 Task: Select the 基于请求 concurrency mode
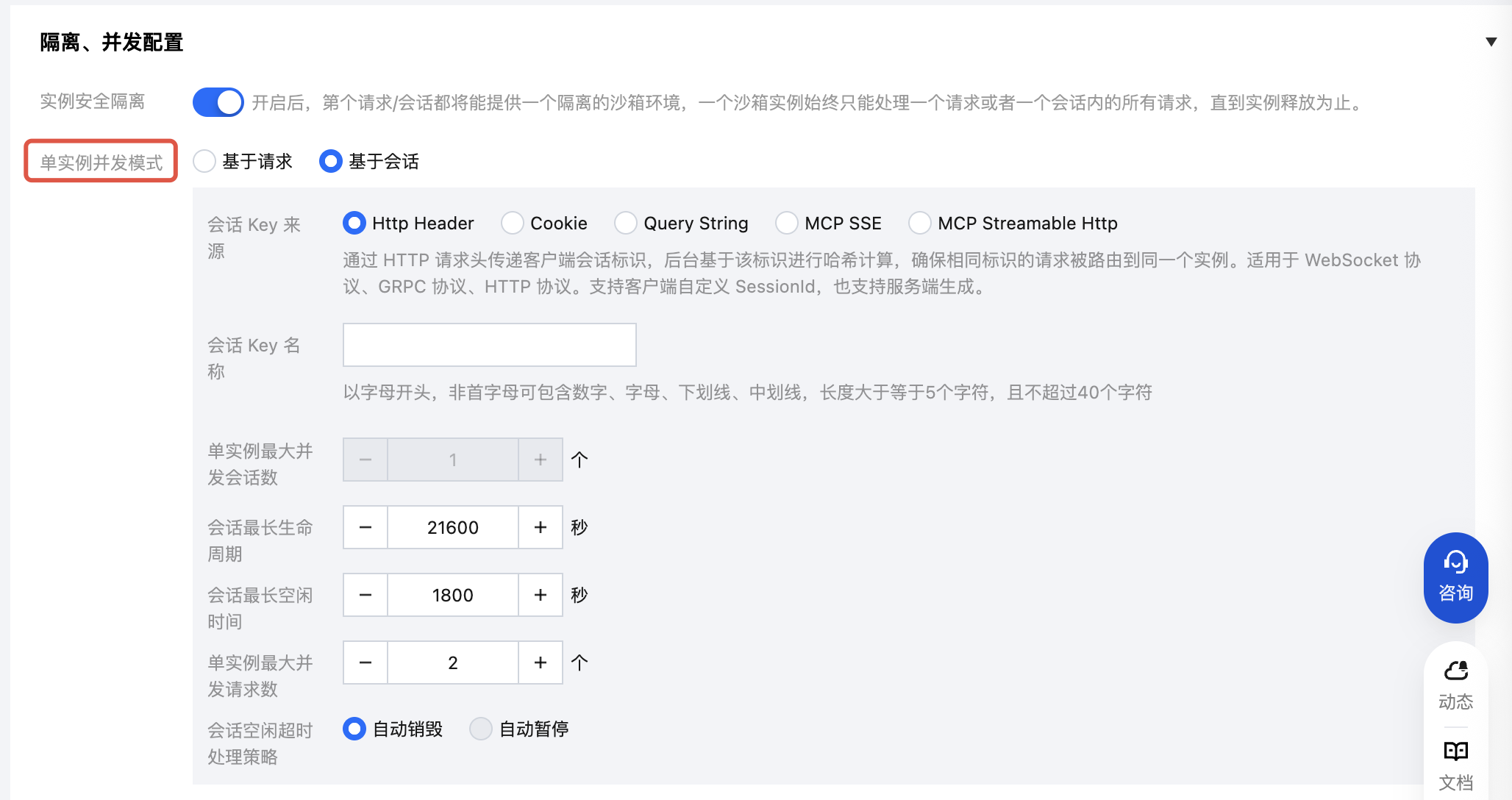pos(204,161)
